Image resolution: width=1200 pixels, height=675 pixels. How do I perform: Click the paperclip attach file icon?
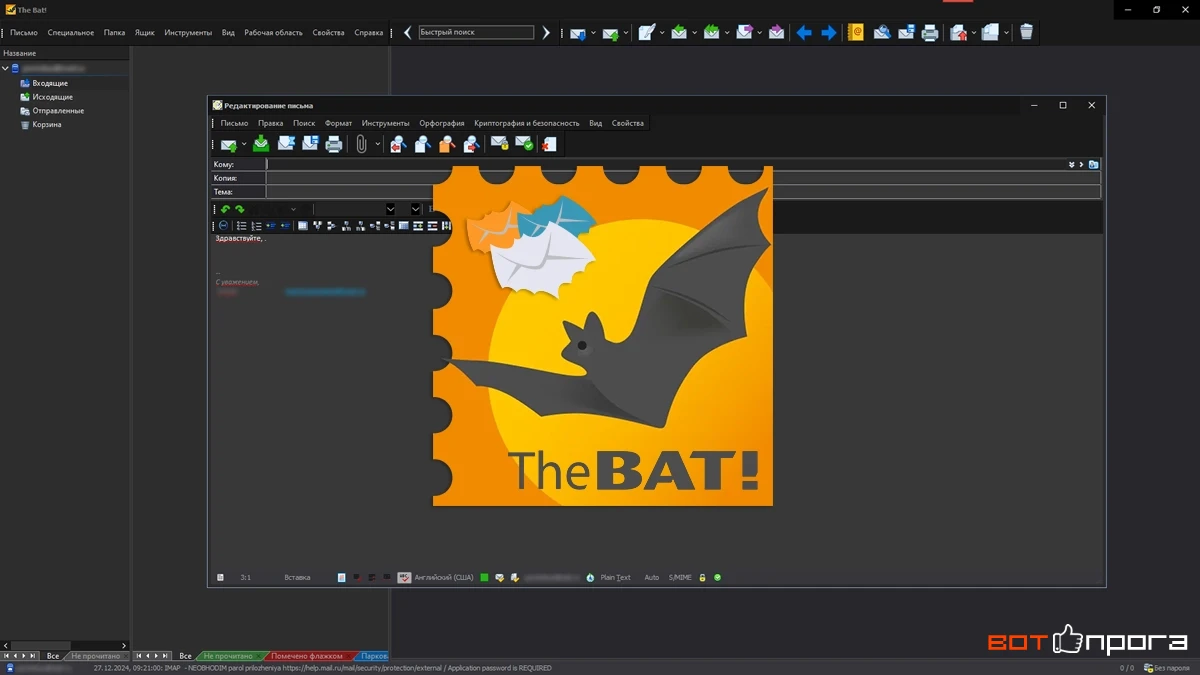coord(362,145)
